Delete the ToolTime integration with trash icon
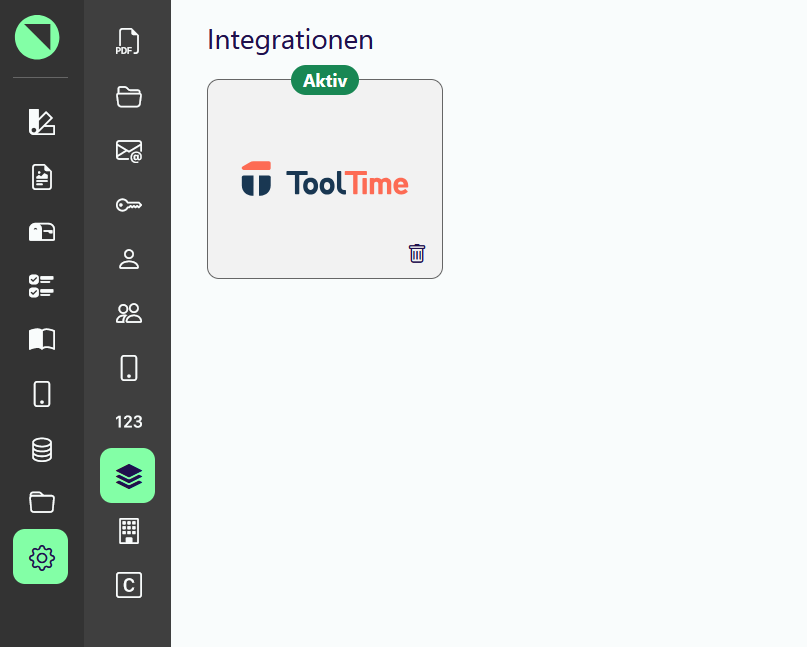Image resolution: width=807 pixels, height=647 pixels. 417,253
